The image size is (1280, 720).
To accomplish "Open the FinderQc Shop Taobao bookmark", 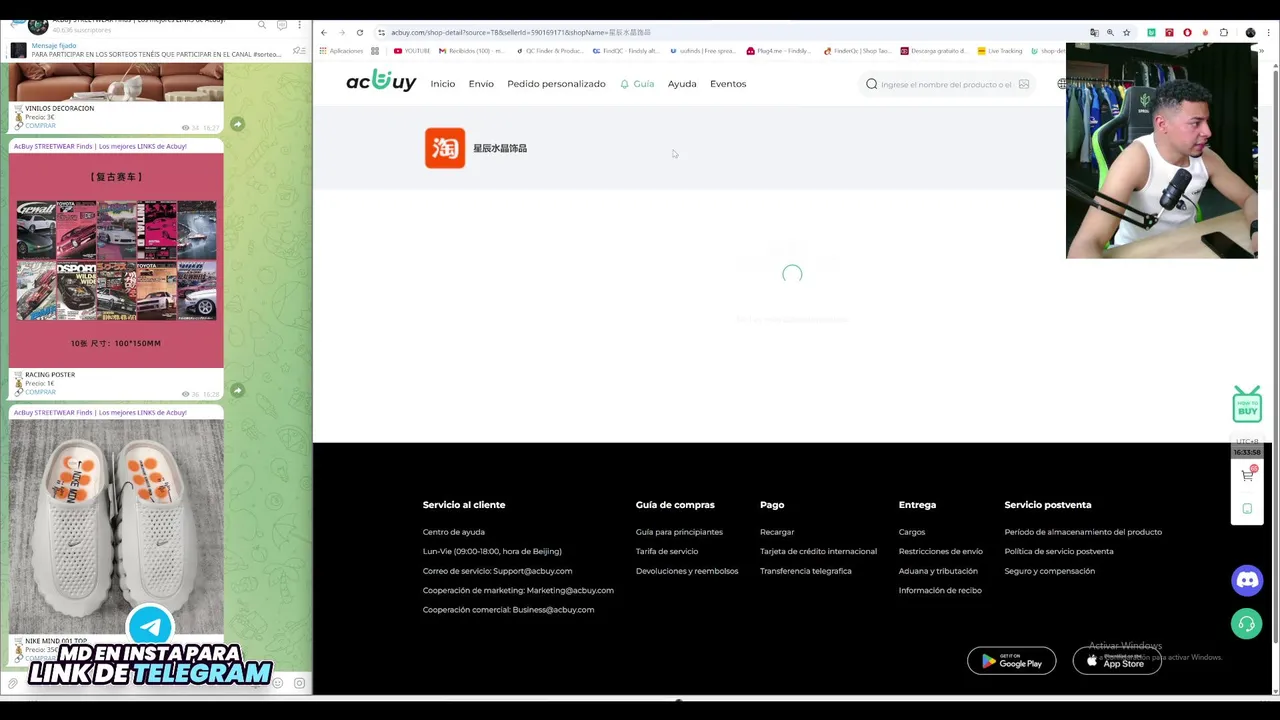I will (857, 51).
